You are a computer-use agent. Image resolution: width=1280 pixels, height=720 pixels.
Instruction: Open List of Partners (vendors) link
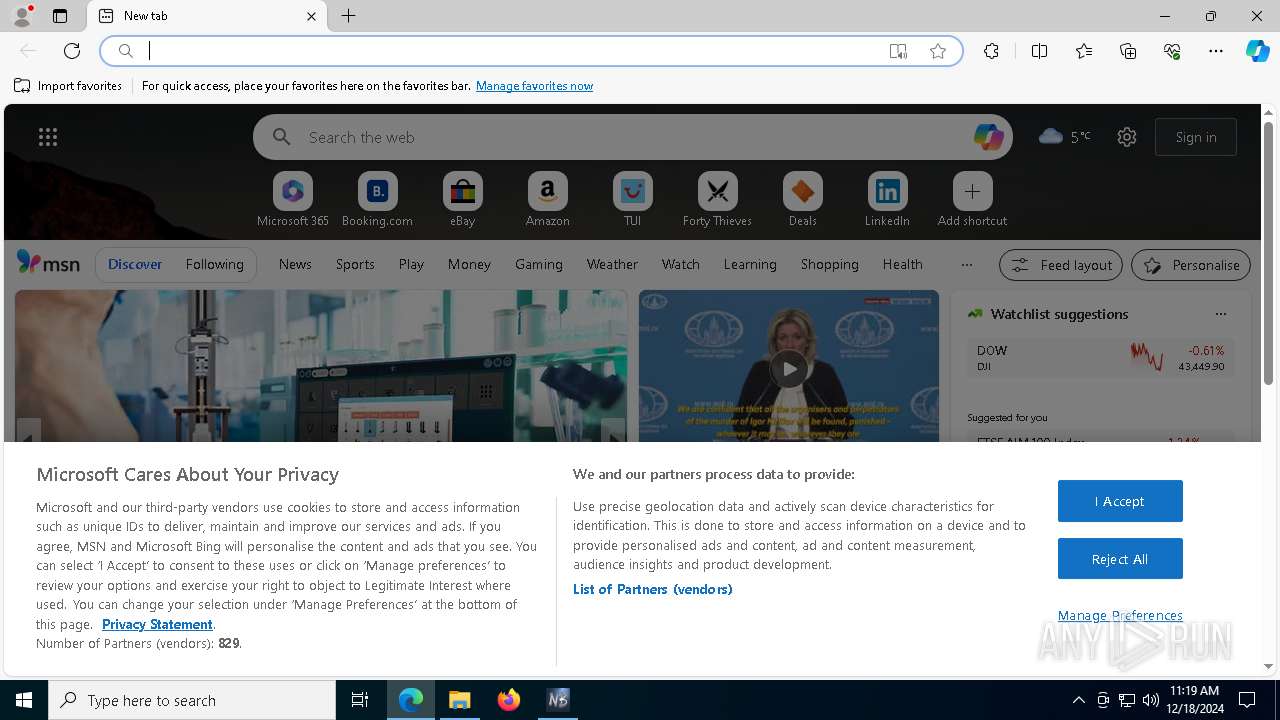(653, 589)
